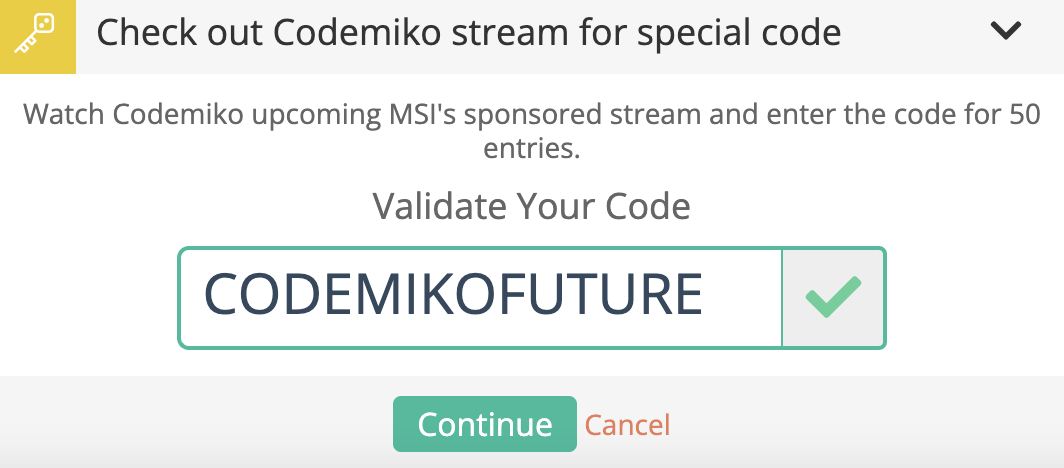The width and height of the screenshot is (1064, 468).
Task: Focus the code field containing CODEMIKOFUTURE
Action: (480, 298)
